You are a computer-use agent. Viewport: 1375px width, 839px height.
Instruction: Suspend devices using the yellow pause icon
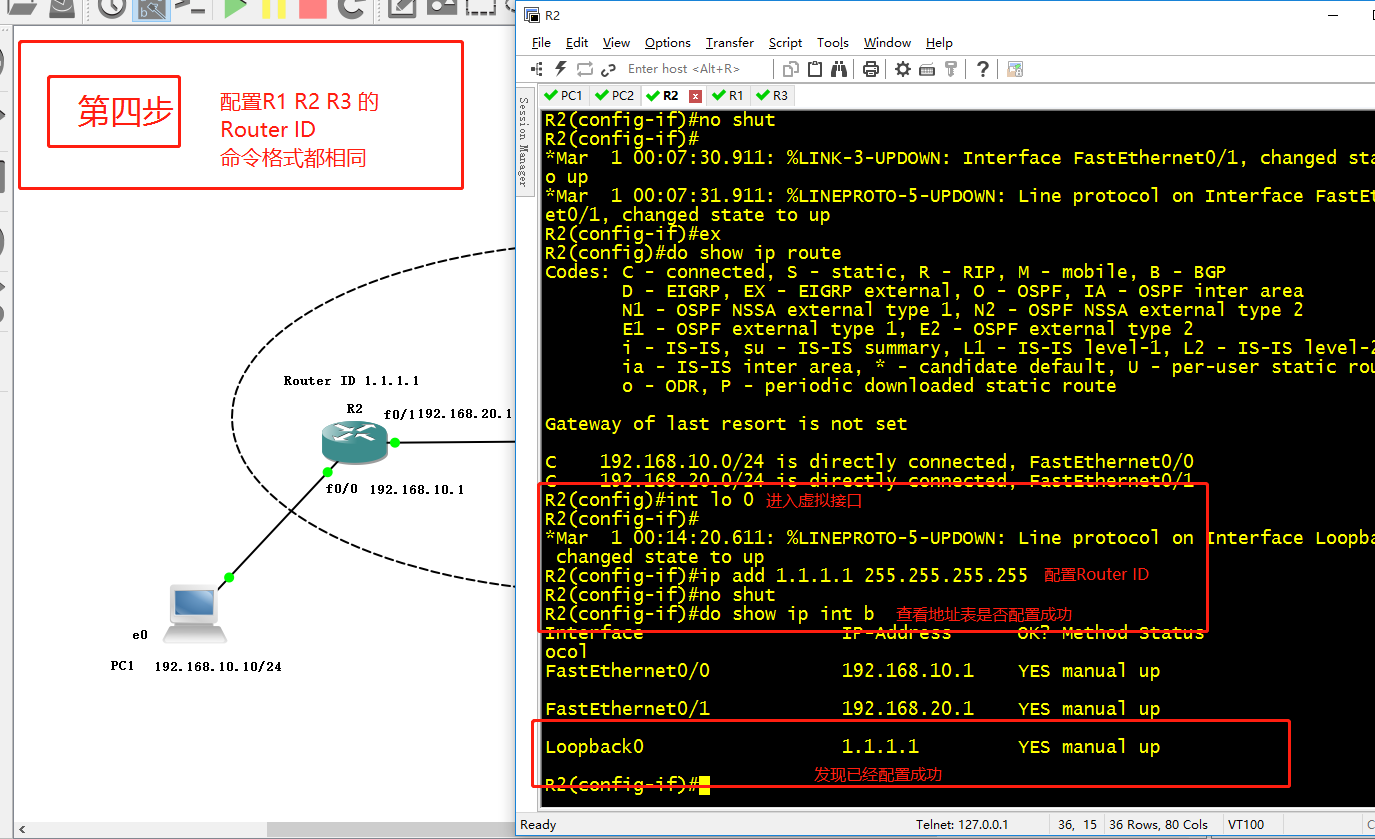(x=271, y=12)
